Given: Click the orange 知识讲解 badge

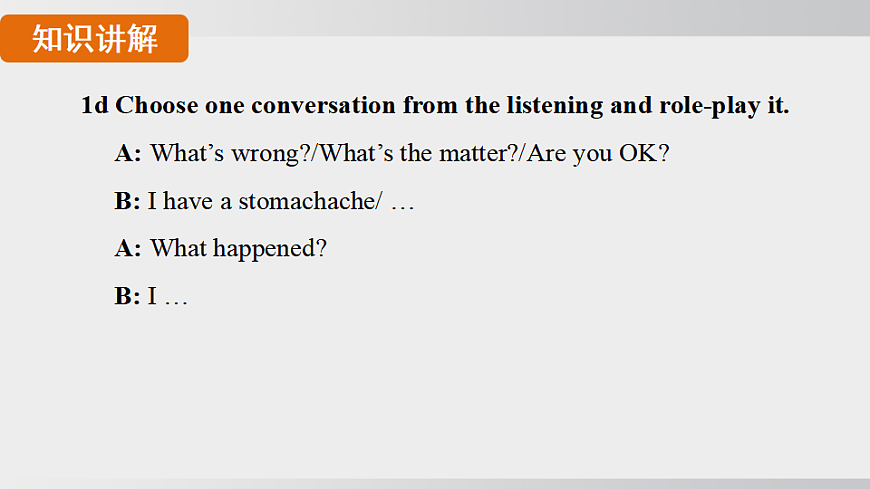Looking at the screenshot, I should pyautogui.click(x=94, y=38).
